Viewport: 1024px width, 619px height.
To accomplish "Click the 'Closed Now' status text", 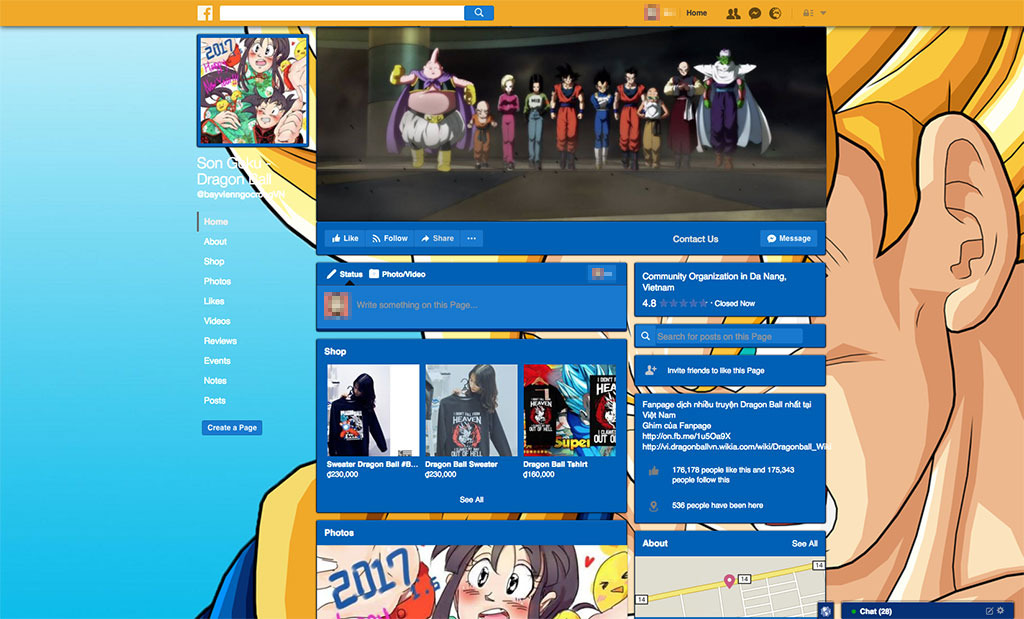I will pos(735,304).
